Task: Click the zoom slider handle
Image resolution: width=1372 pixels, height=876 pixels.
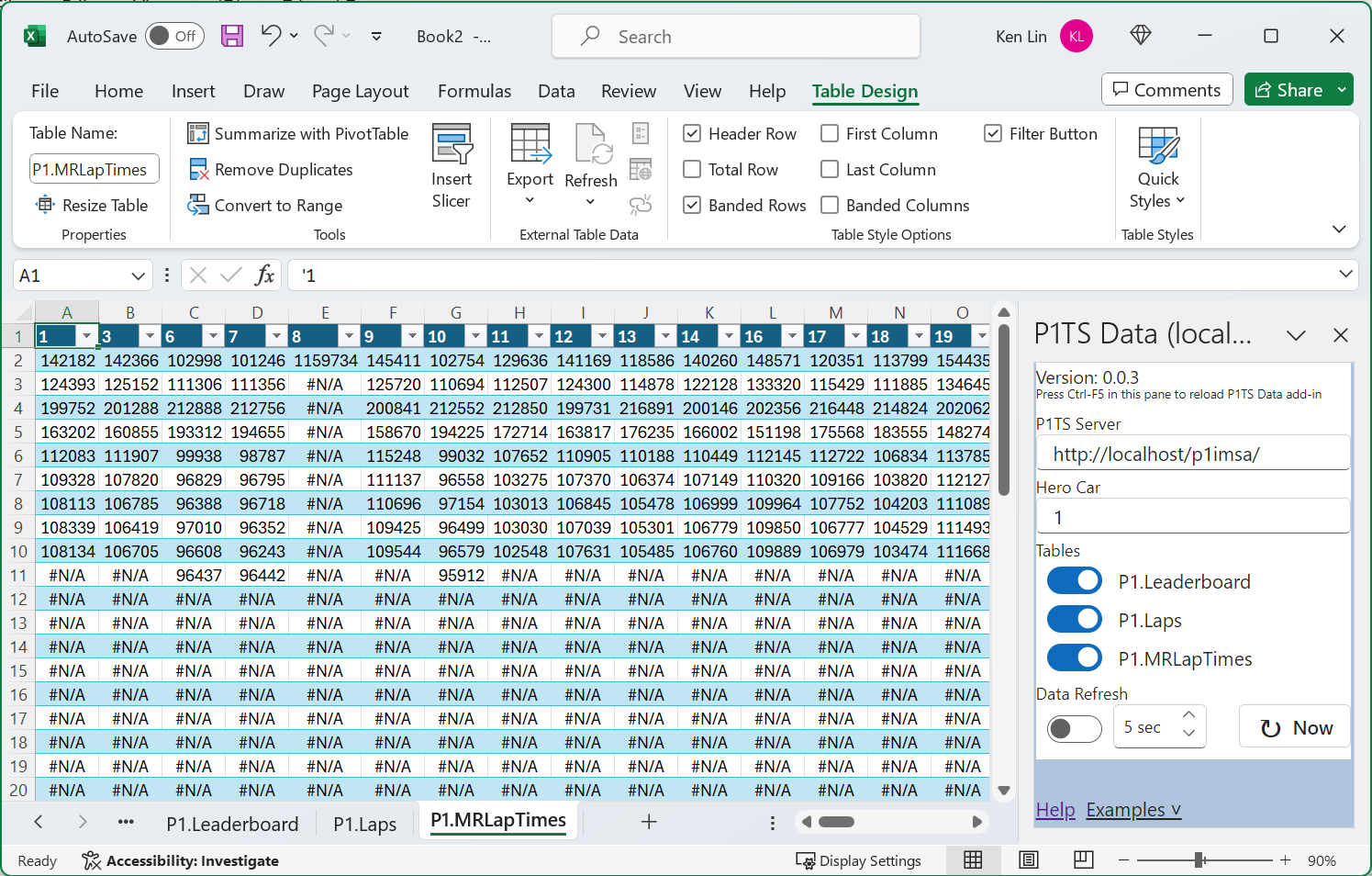Action: tap(1199, 859)
